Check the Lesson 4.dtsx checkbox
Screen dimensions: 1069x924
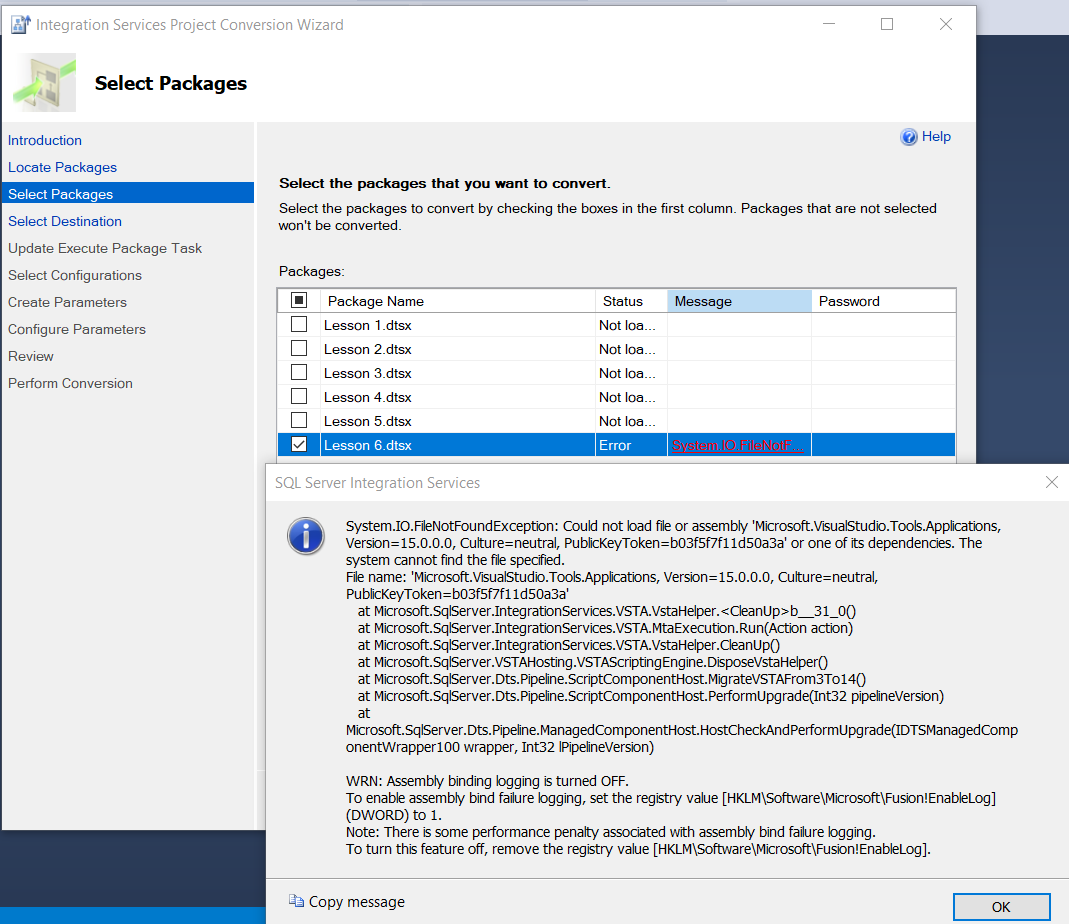point(299,396)
